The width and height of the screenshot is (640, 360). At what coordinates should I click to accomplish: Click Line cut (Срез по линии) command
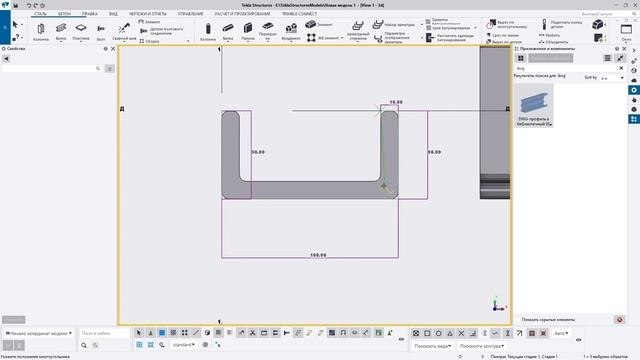point(502,36)
